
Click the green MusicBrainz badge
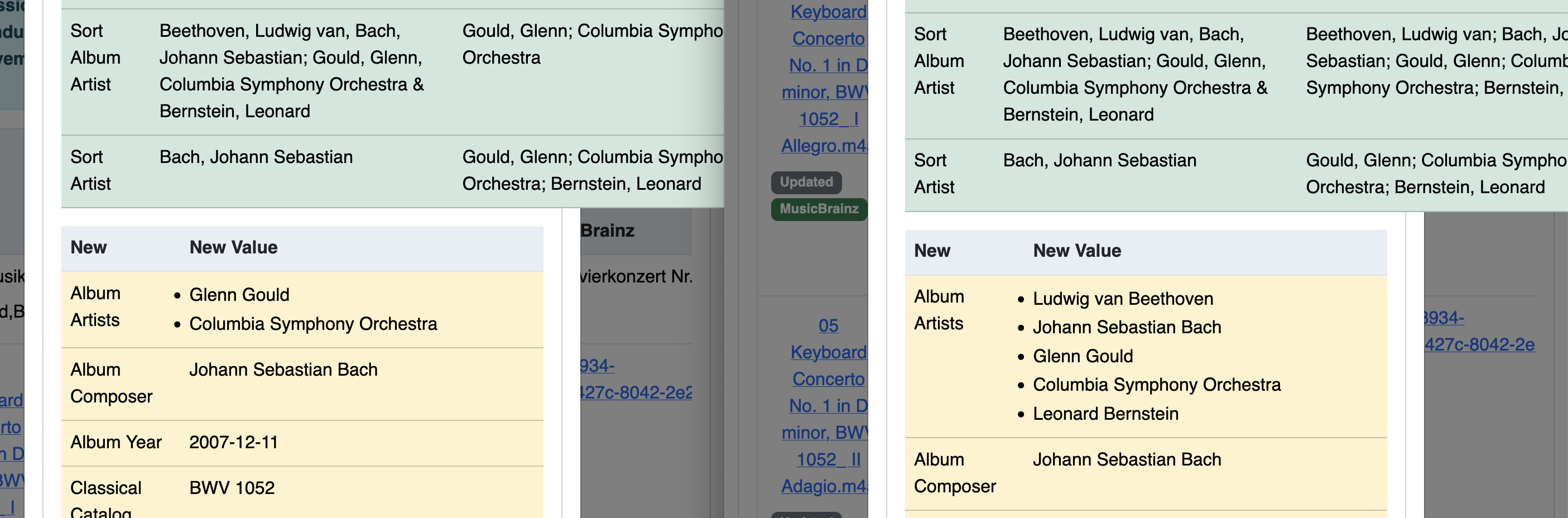pyautogui.click(x=819, y=209)
